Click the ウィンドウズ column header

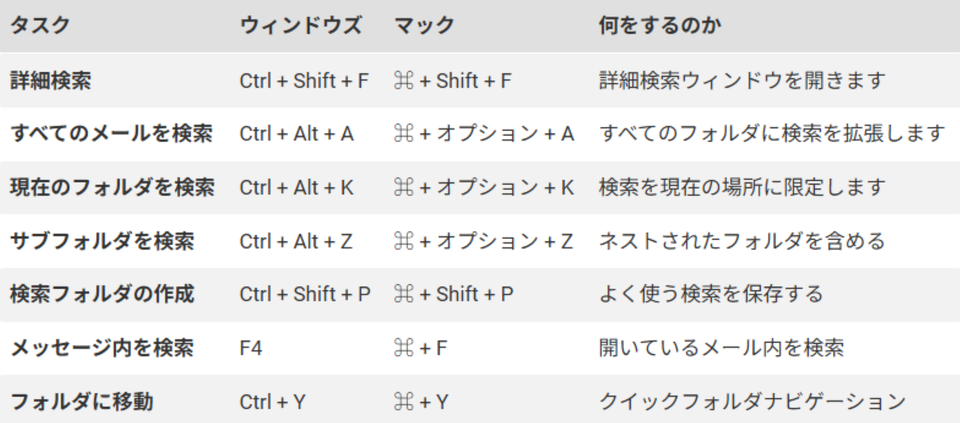300,26
